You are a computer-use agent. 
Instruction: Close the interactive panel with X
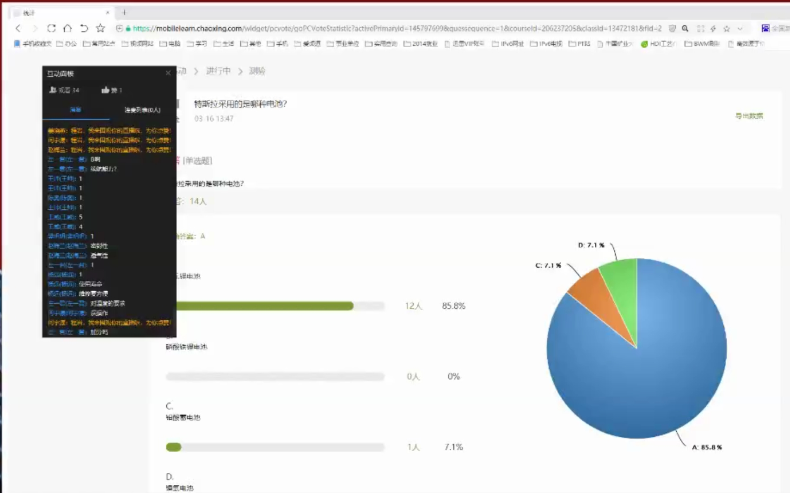click(x=168, y=73)
